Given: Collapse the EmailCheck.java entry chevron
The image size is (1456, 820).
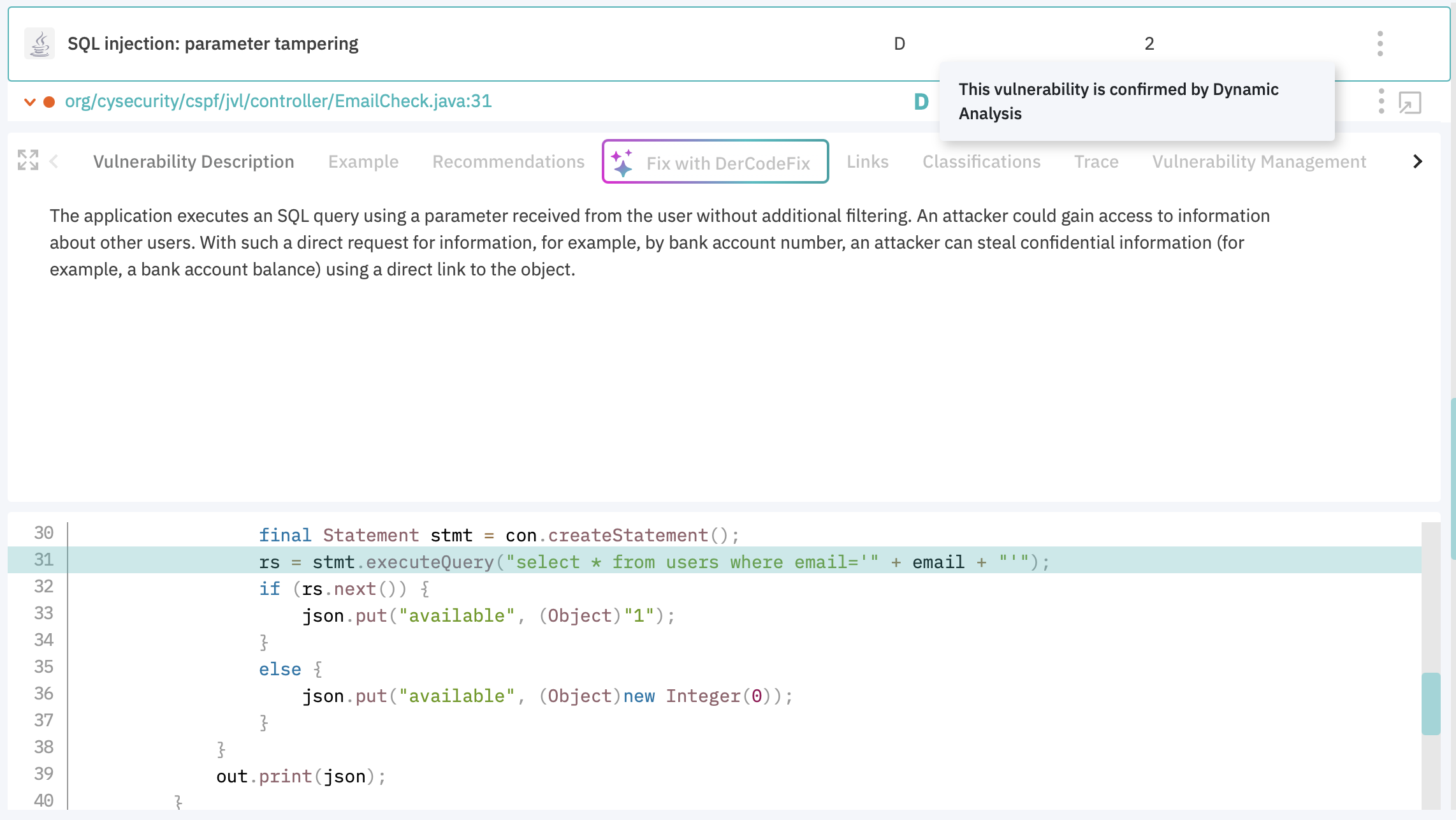Looking at the screenshot, I should (29, 101).
